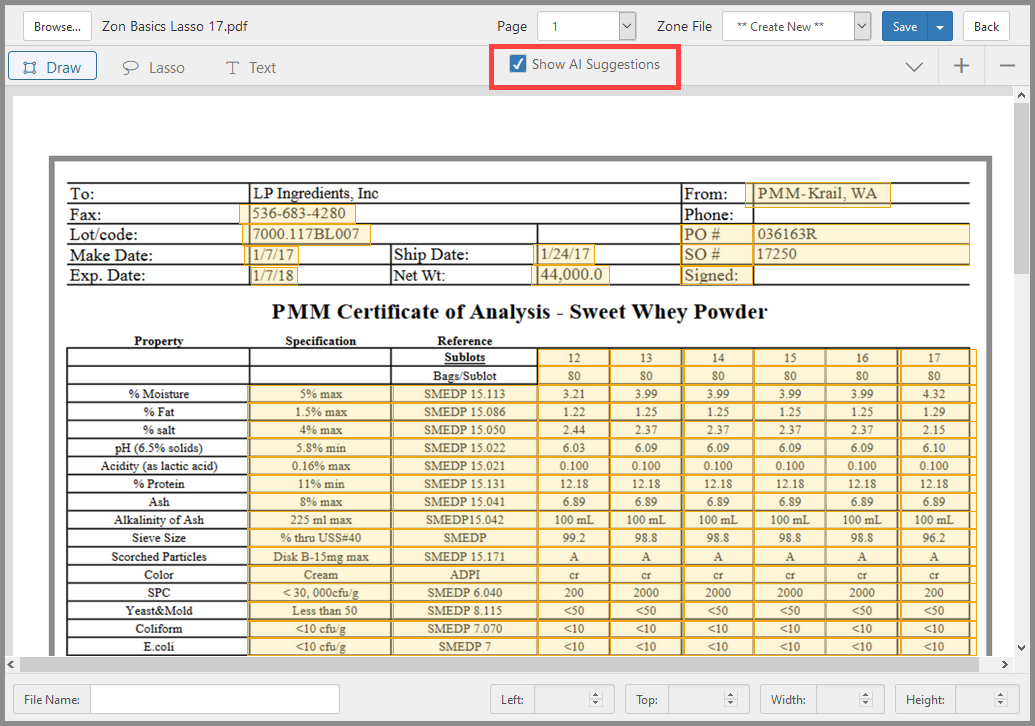This screenshot has width=1035, height=726.
Task: Click the 'SMEDP 15.113' reference cell
Action: (x=465, y=394)
